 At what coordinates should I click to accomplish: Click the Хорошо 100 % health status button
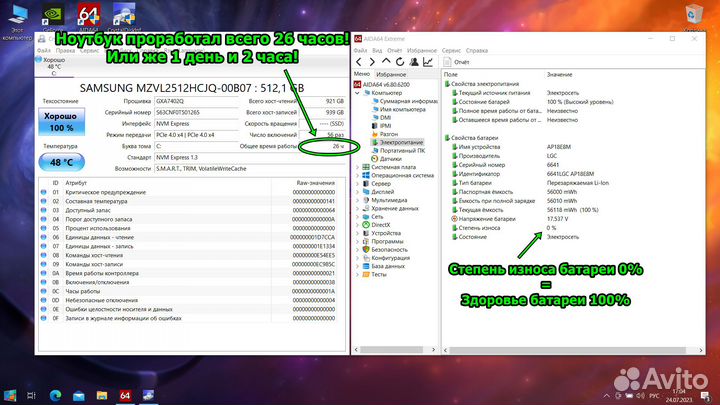(x=62, y=122)
